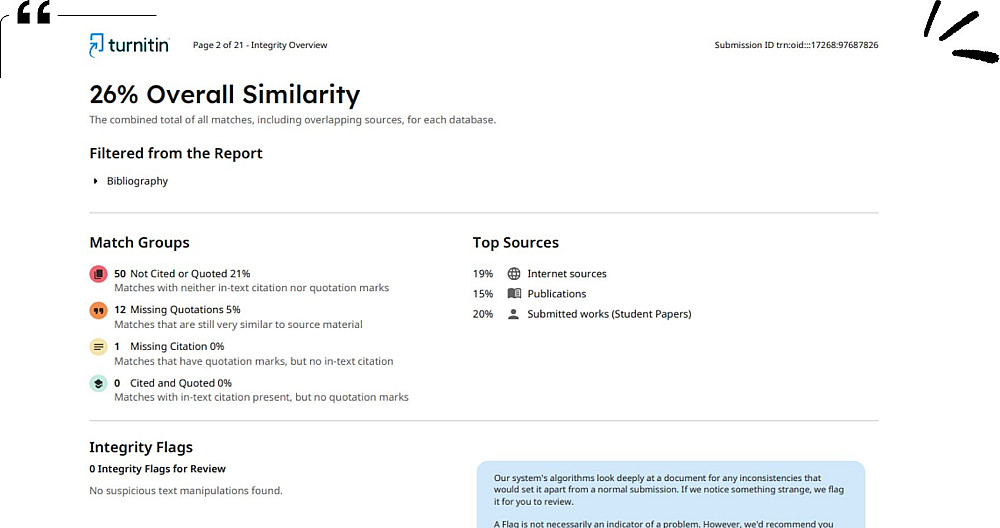1000x528 pixels.
Task: Open Submitted works (Student Papers) entry
Action: (x=609, y=314)
